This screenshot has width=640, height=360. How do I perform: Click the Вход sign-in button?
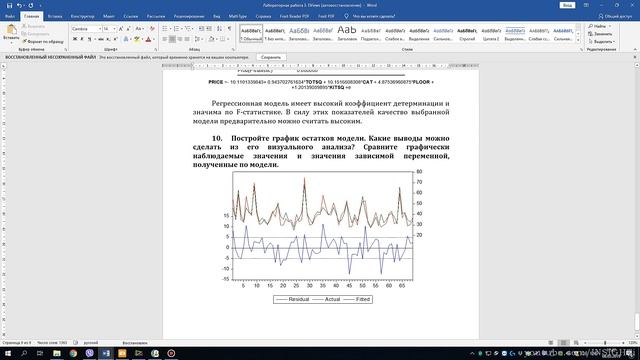(x=567, y=5)
